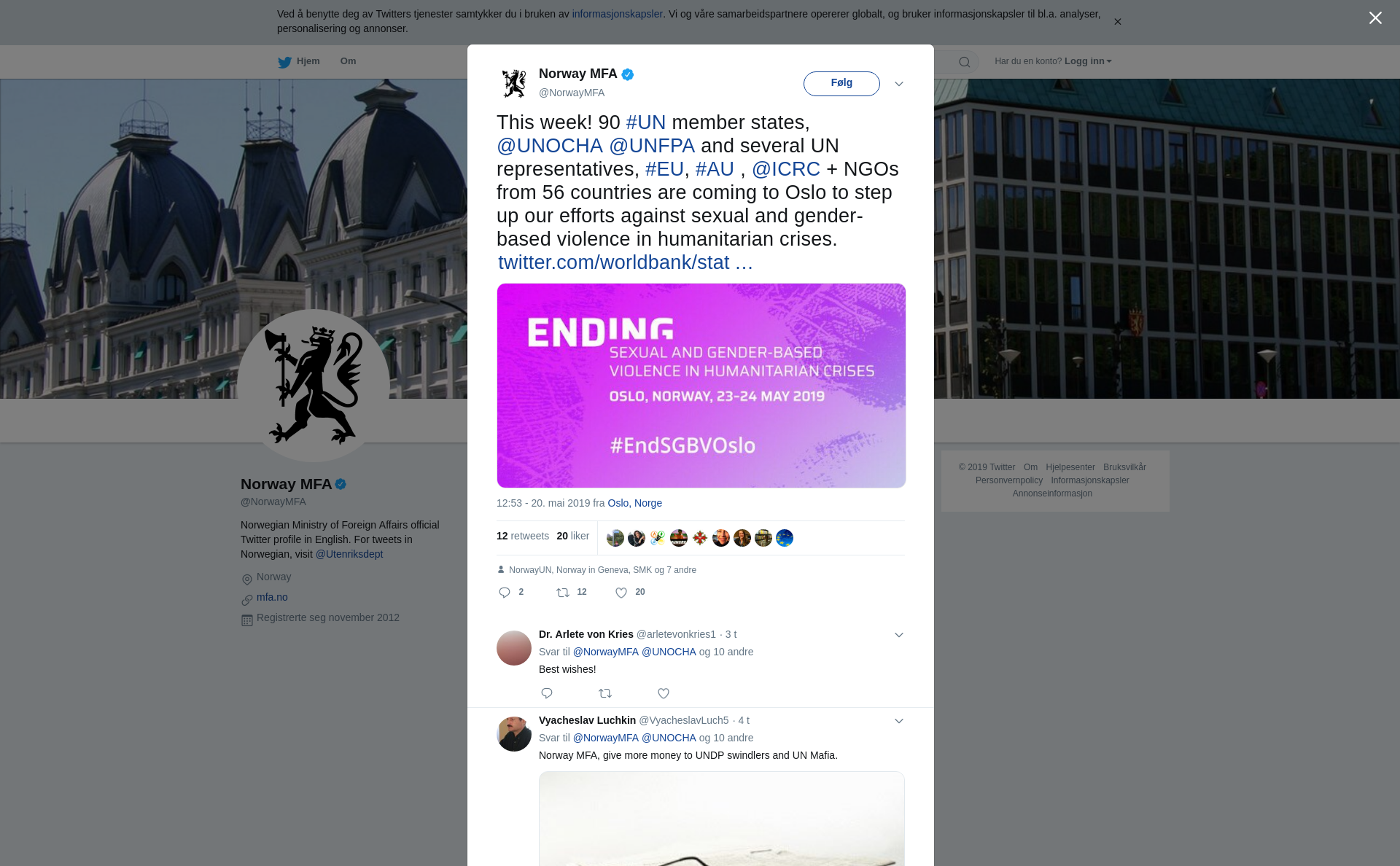Close the tweet overlay with large X
The height and width of the screenshot is (866, 1400).
[1375, 17]
